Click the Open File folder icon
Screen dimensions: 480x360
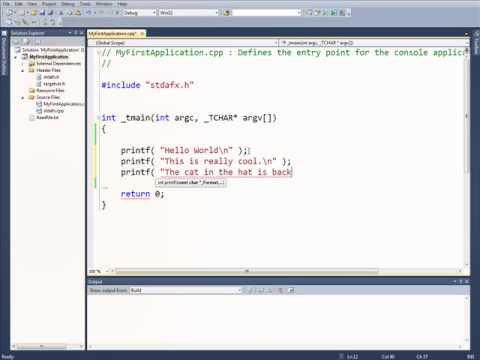coord(34,13)
